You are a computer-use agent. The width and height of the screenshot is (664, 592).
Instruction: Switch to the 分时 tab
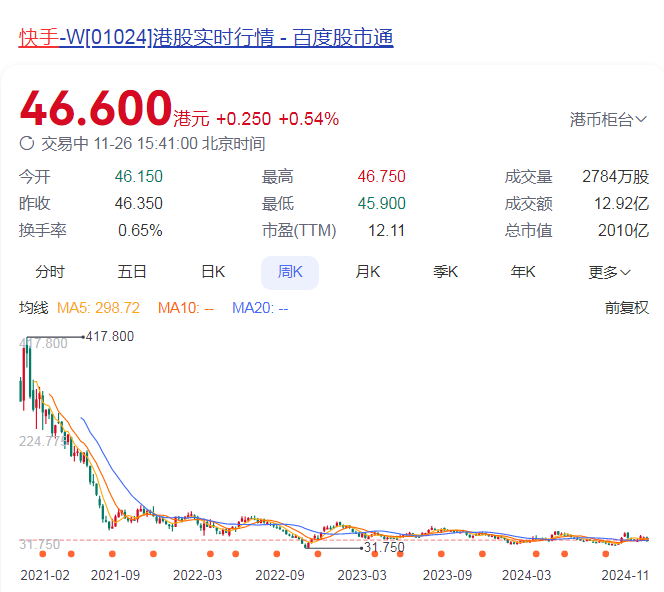(50, 272)
